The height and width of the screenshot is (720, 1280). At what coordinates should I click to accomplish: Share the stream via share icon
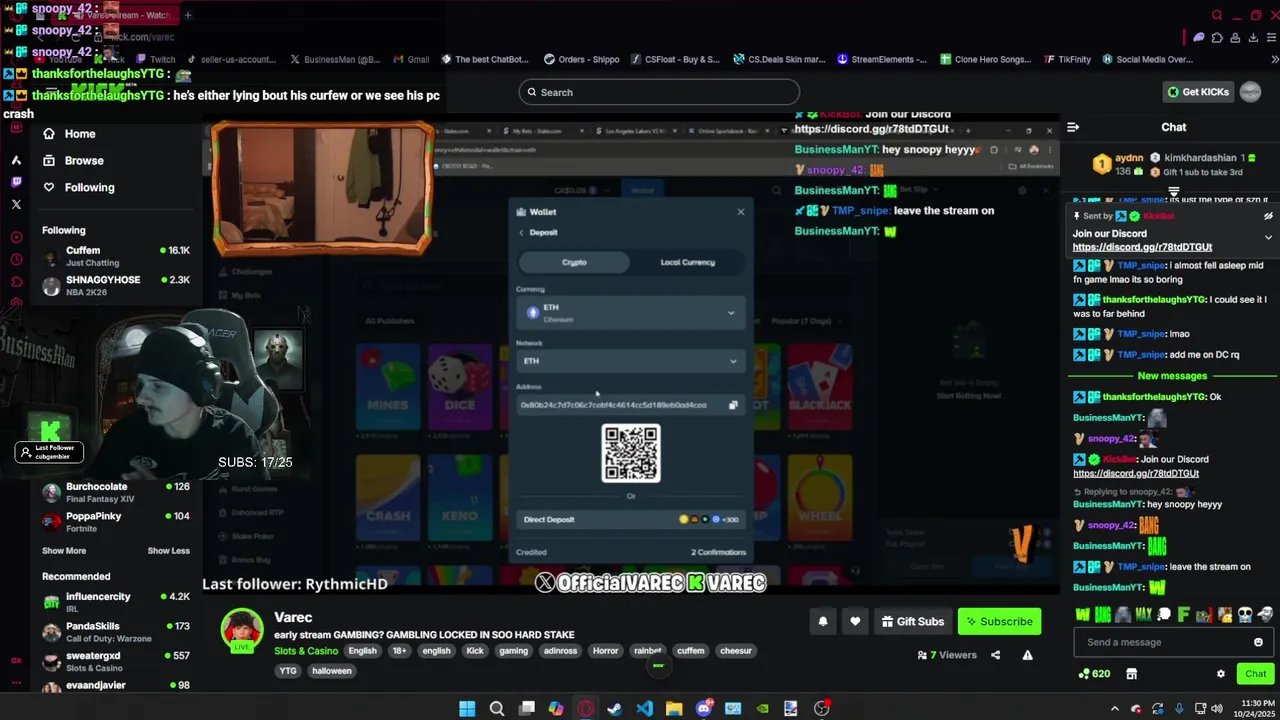tap(995, 655)
